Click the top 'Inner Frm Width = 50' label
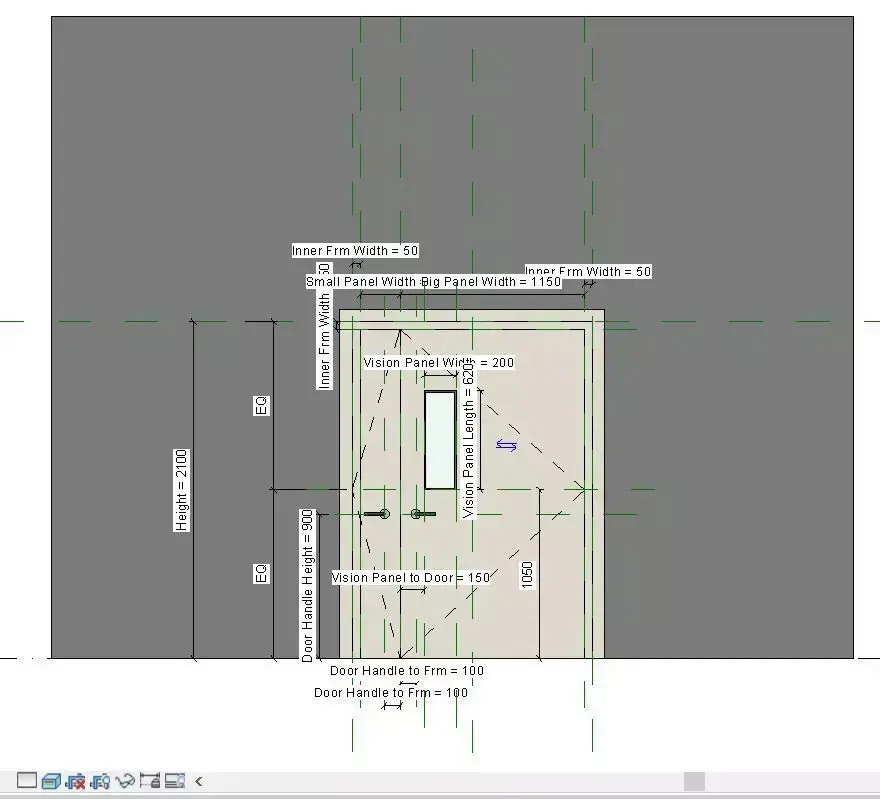This screenshot has width=880, height=799. pyautogui.click(x=355, y=250)
